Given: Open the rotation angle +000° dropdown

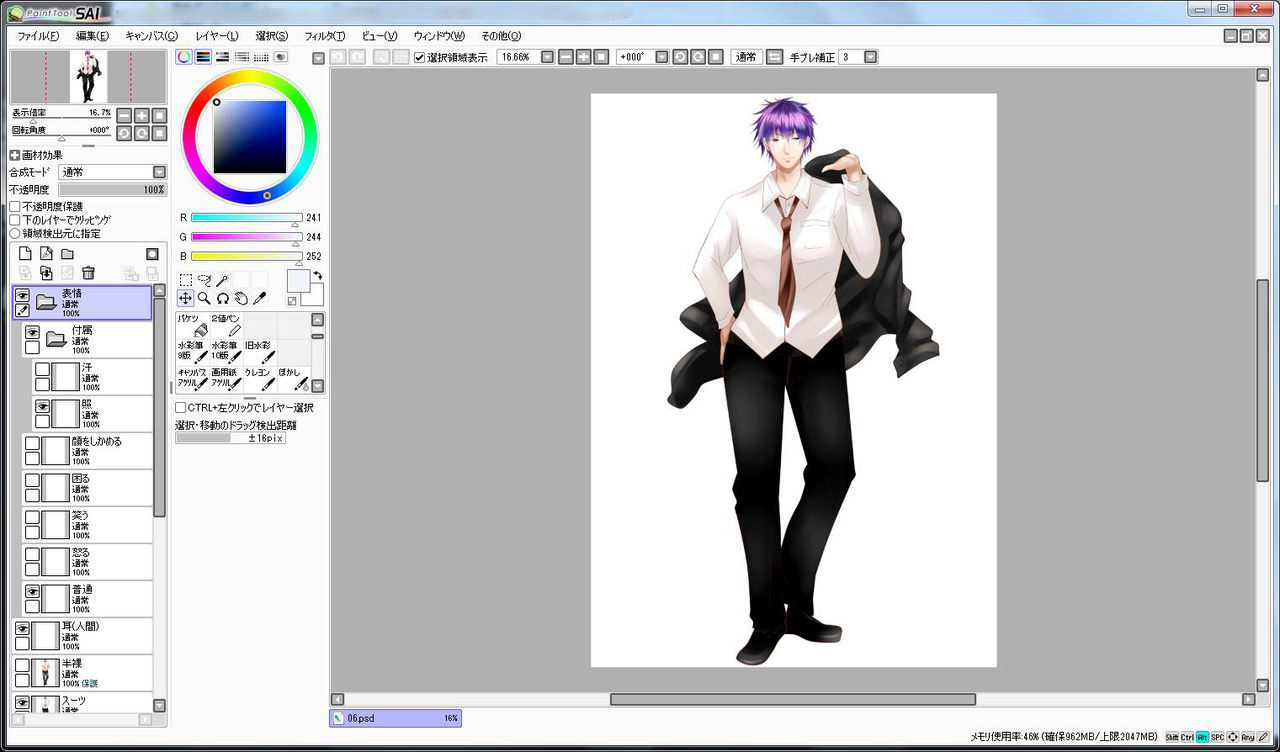Looking at the screenshot, I should 661,57.
